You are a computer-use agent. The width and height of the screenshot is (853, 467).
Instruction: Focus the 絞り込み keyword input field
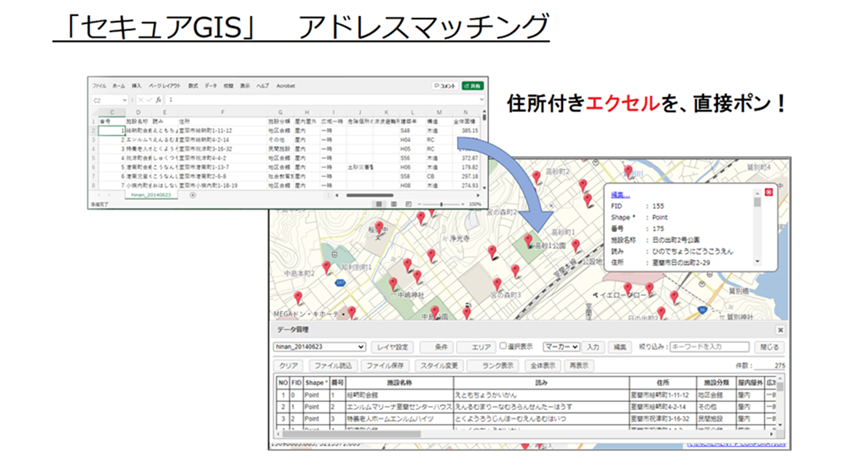point(709,347)
